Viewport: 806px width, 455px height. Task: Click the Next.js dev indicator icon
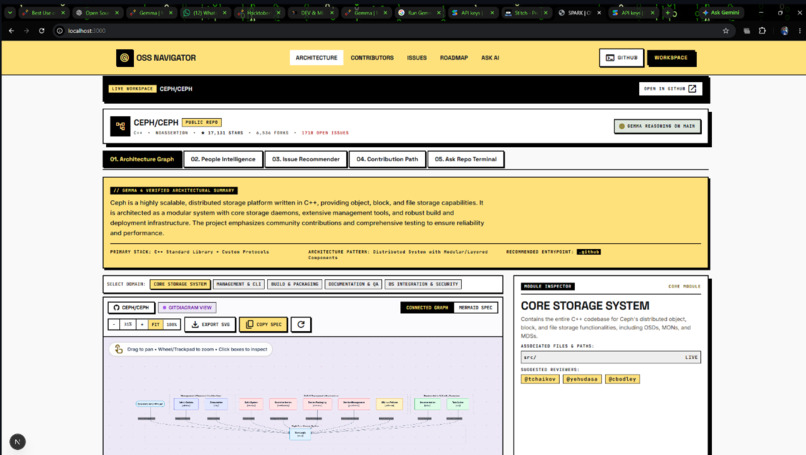coord(17,442)
